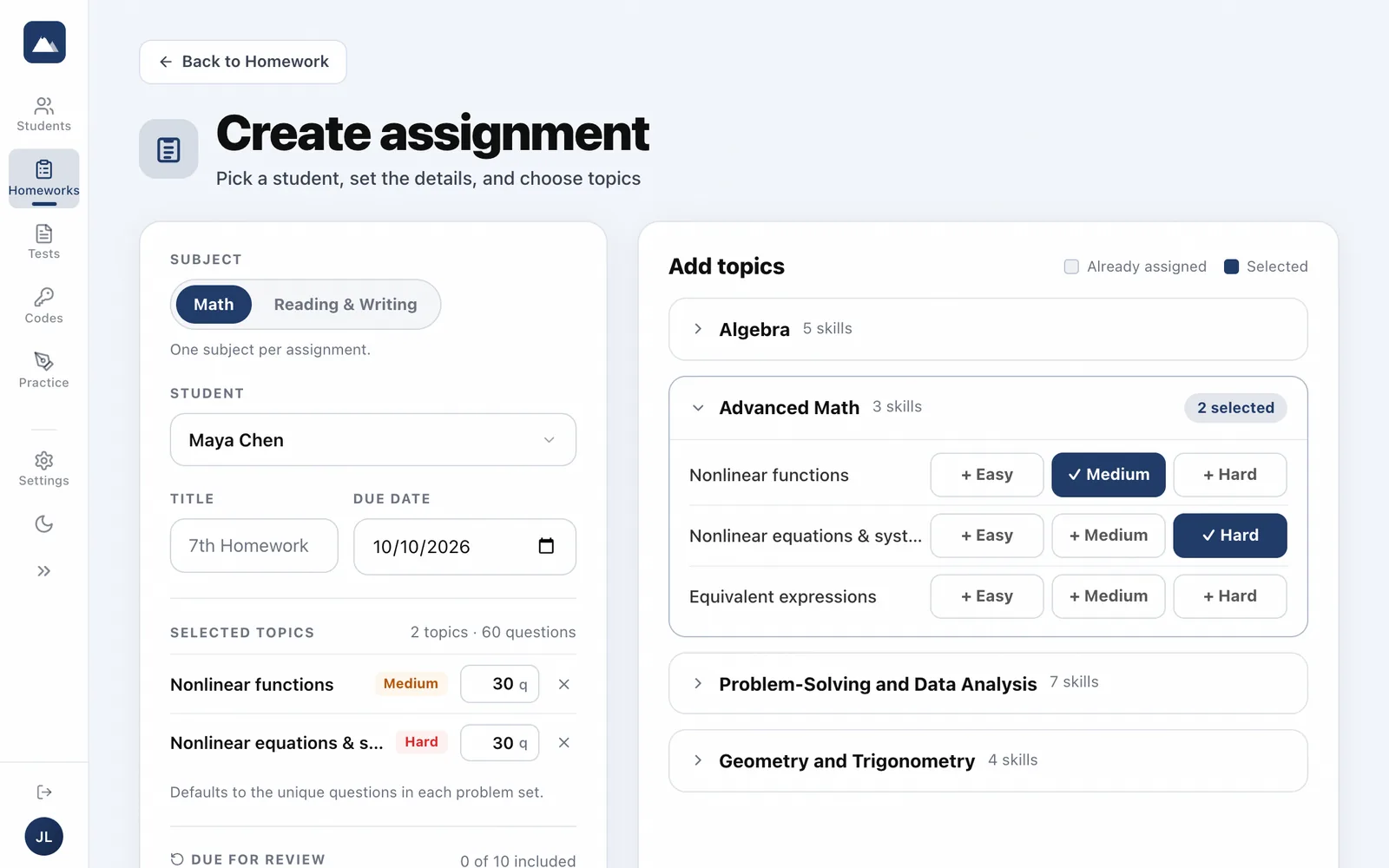This screenshot has height=868, width=1389.
Task: Add Hard for Nonlinear functions
Action: point(1230,475)
